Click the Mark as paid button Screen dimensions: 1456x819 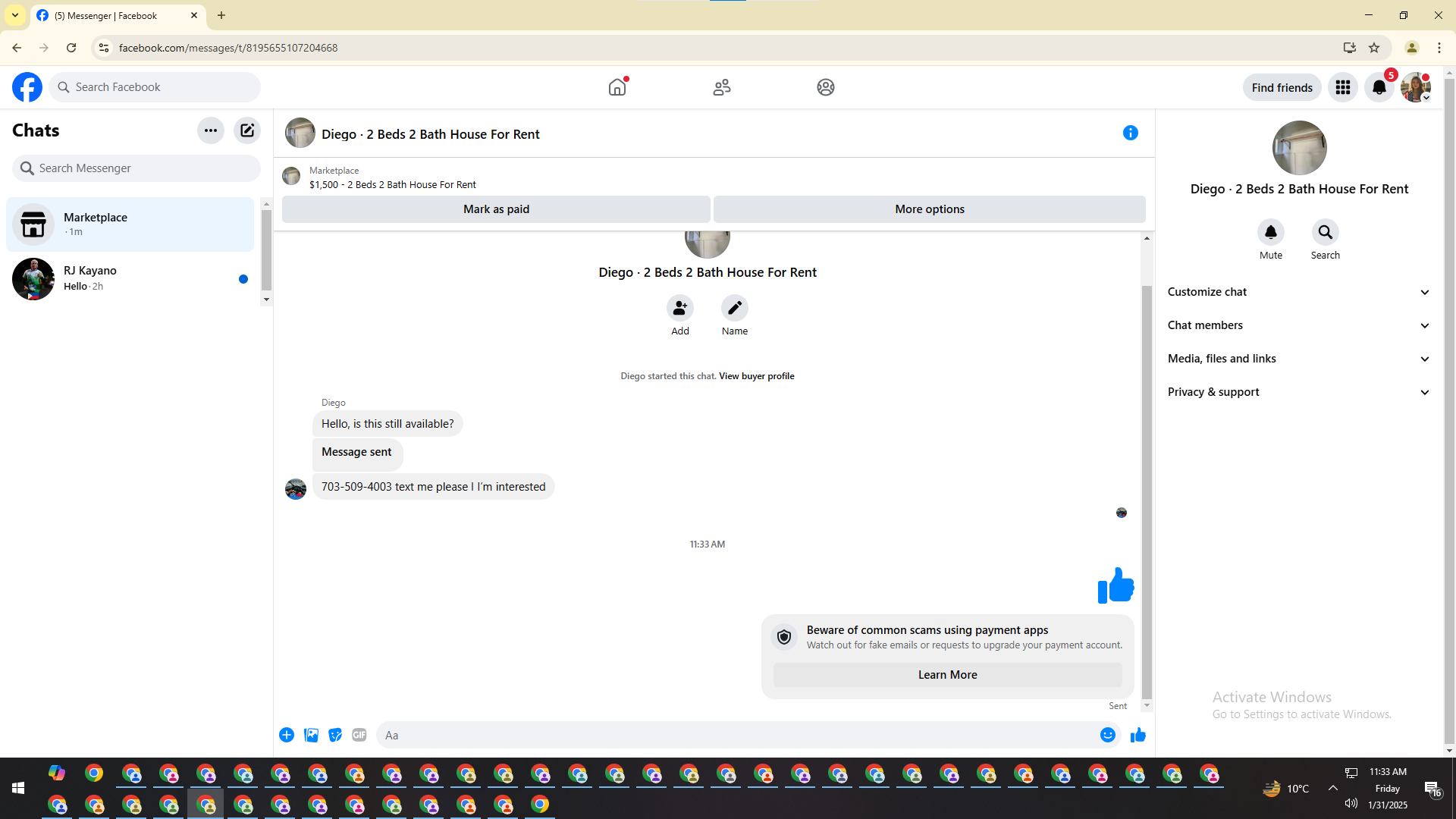pyautogui.click(x=496, y=209)
